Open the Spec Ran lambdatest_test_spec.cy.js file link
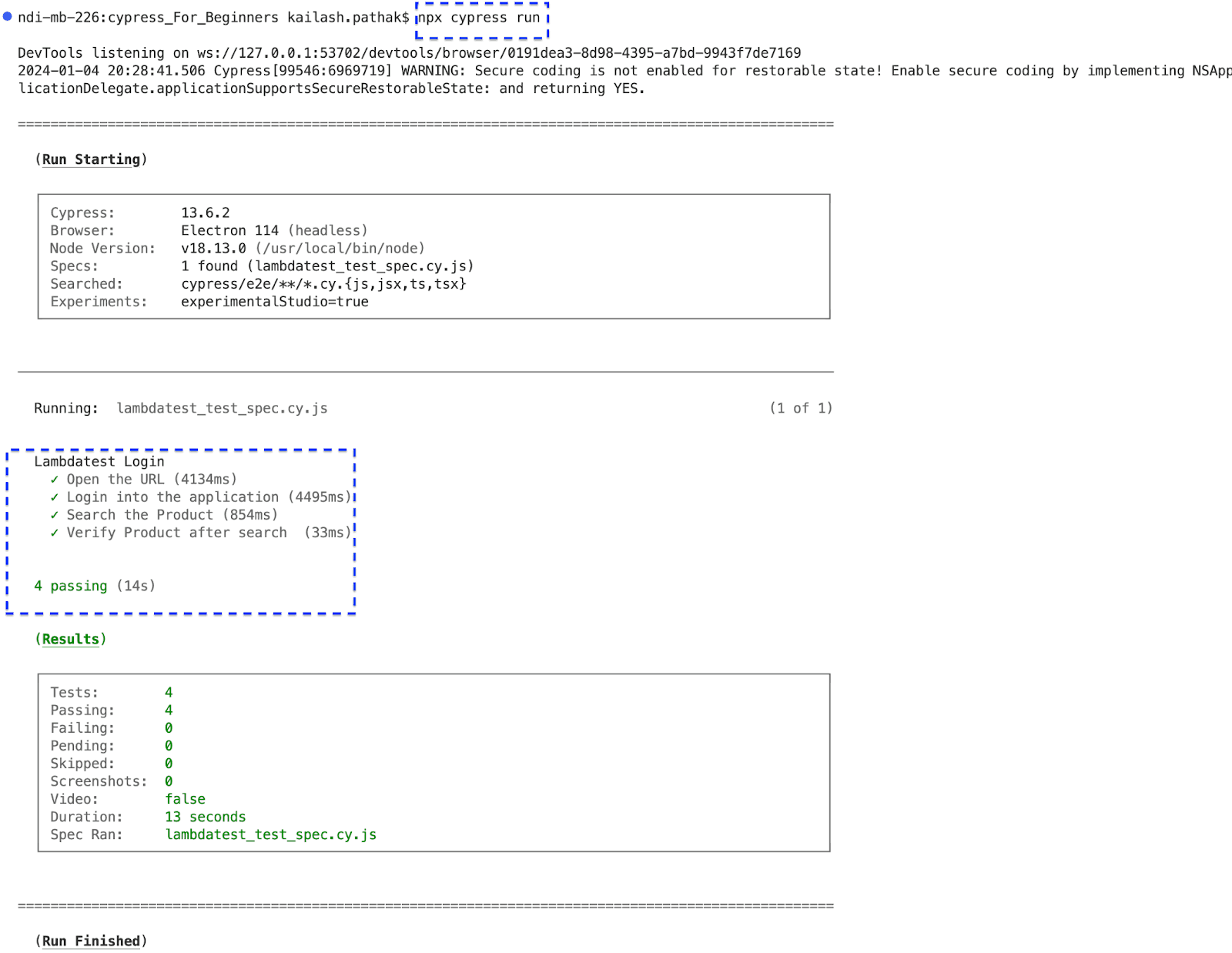The height and width of the screenshot is (953, 1232). 271,834
